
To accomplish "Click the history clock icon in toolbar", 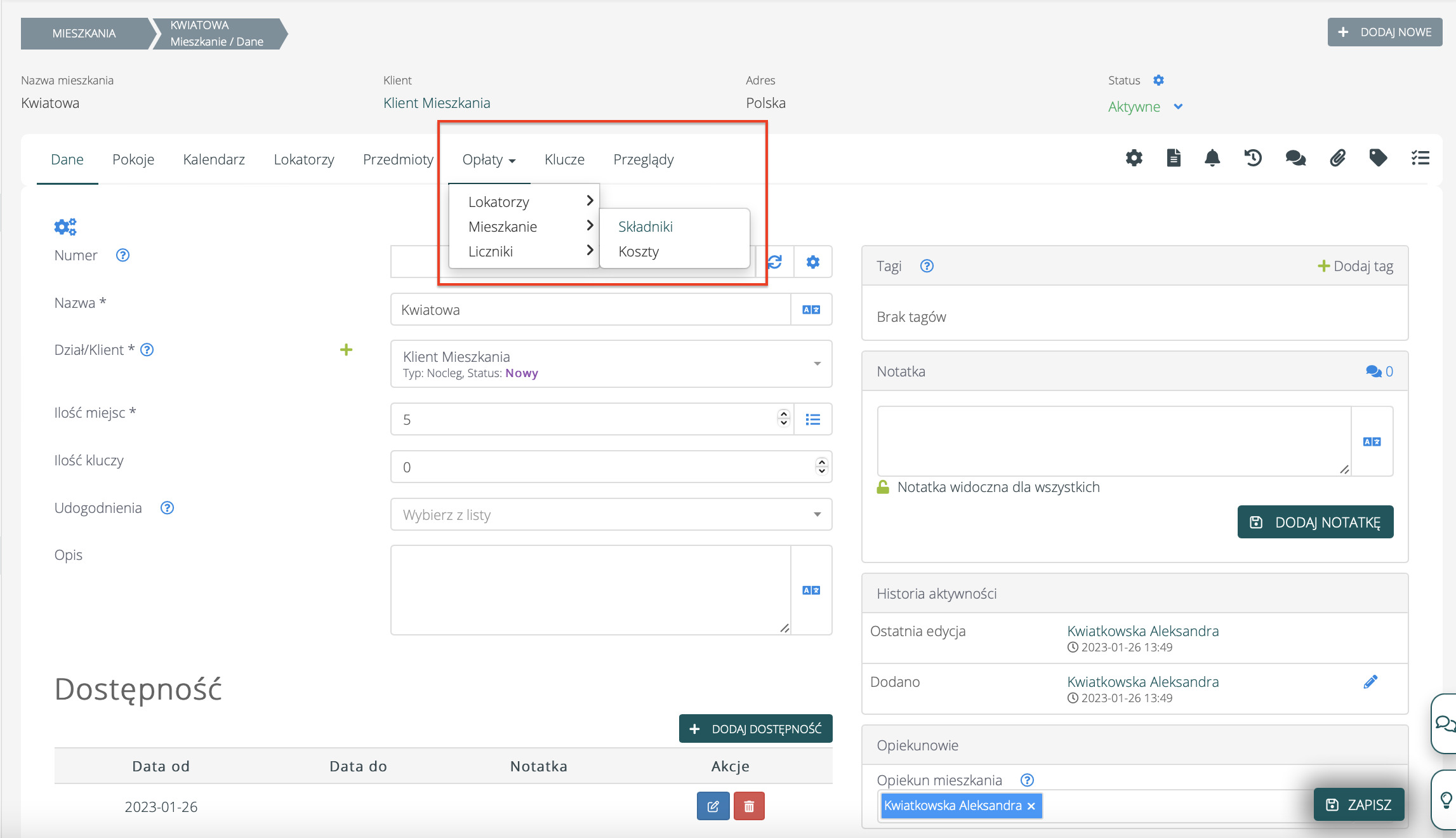I will (x=1253, y=157).
